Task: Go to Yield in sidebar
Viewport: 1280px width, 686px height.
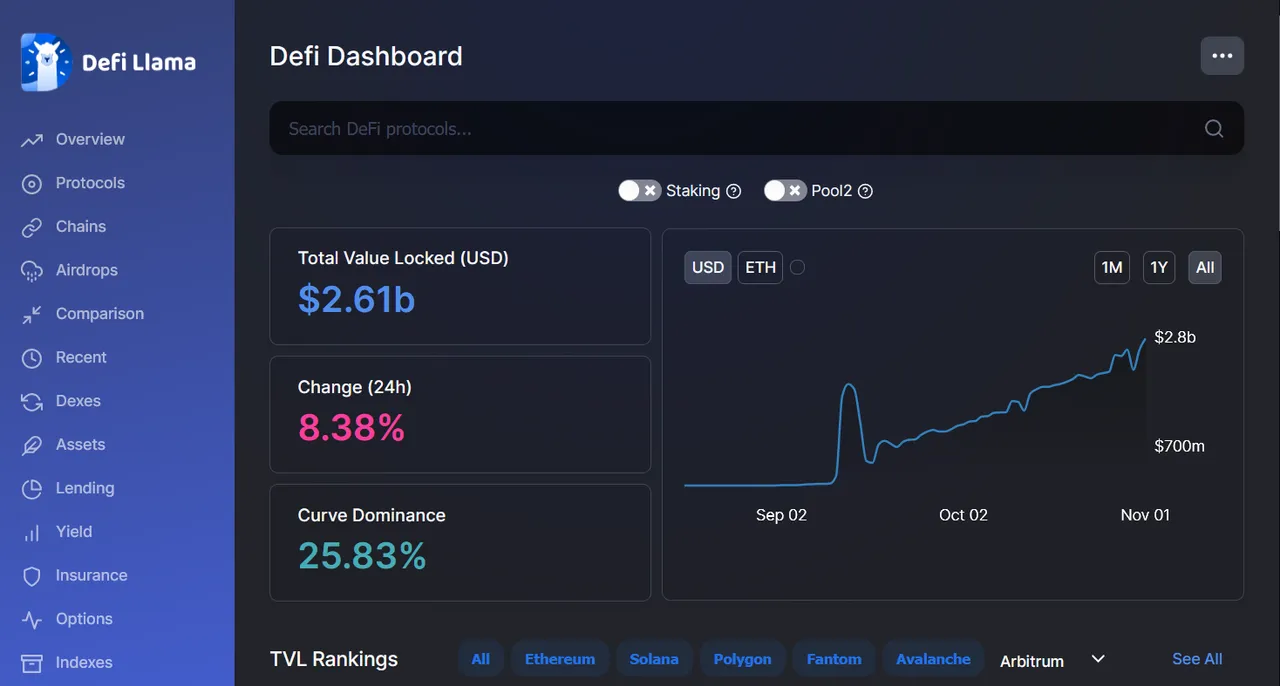Action: [74, 531]
